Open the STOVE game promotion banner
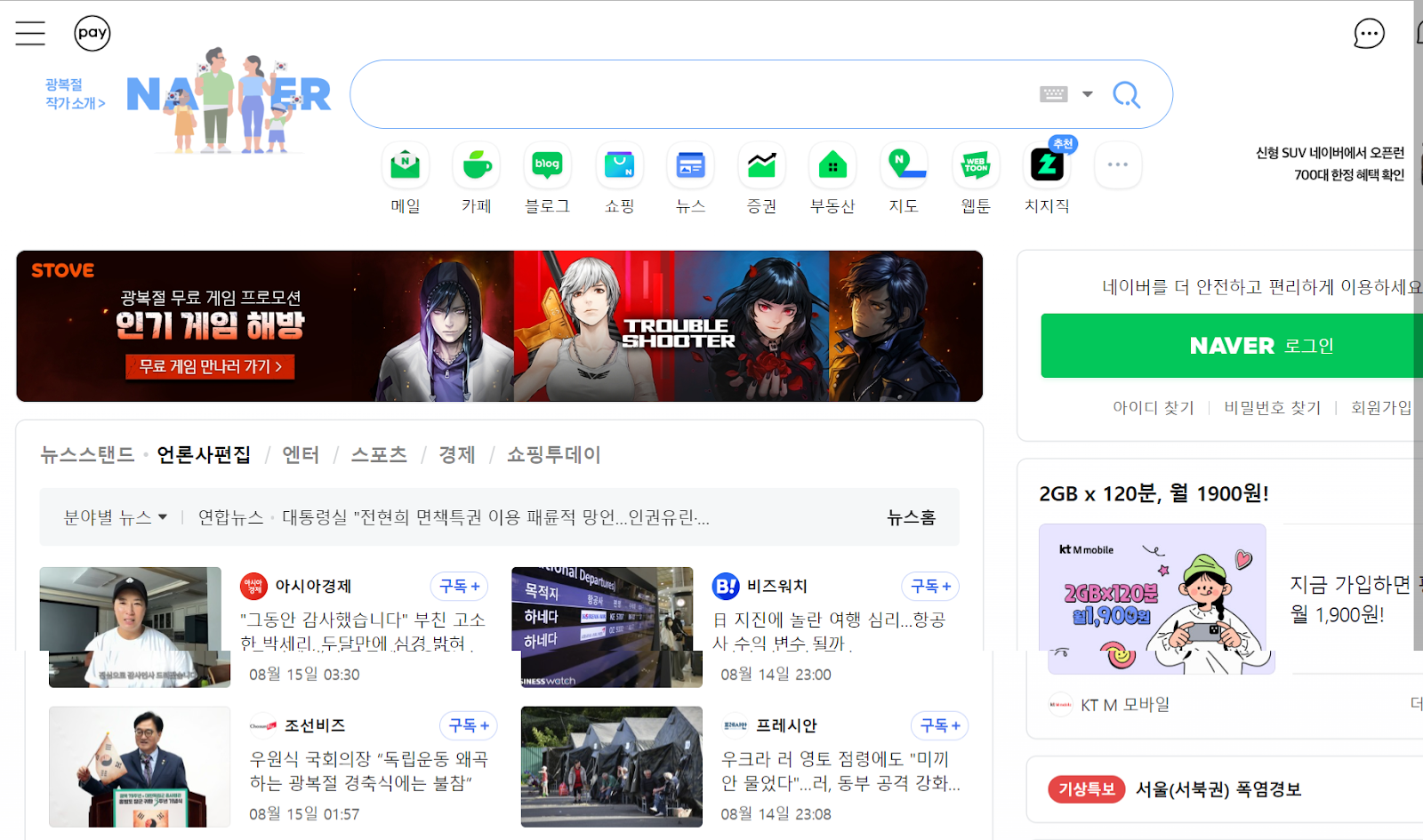The width and height of the screenshot is (1423, 840). pyautogui.click(x=499, y=326)
